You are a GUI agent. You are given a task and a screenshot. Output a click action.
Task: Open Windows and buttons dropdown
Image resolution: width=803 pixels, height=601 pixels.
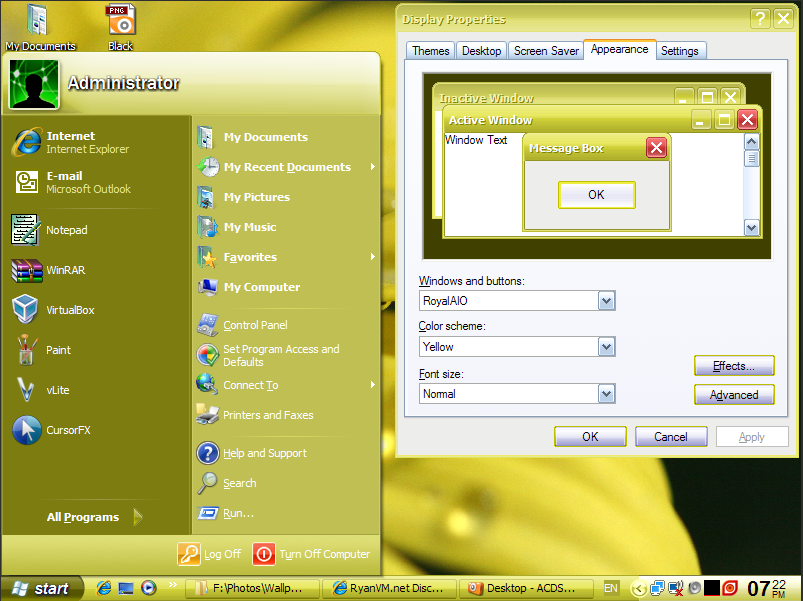606,301
